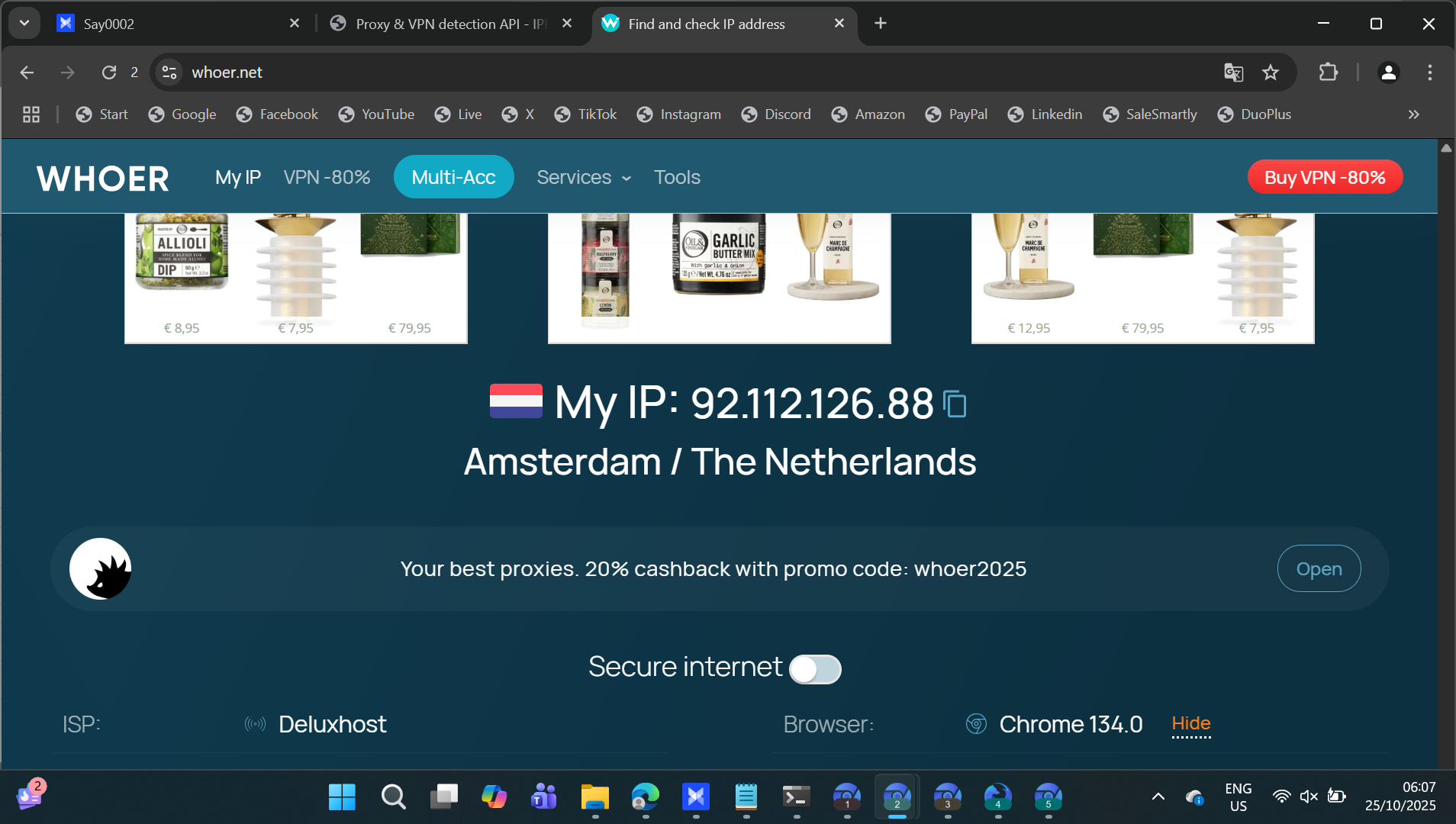Click the Allioli dip ad thumbnail
This screenshot has width=1456, height=824.
182,252
